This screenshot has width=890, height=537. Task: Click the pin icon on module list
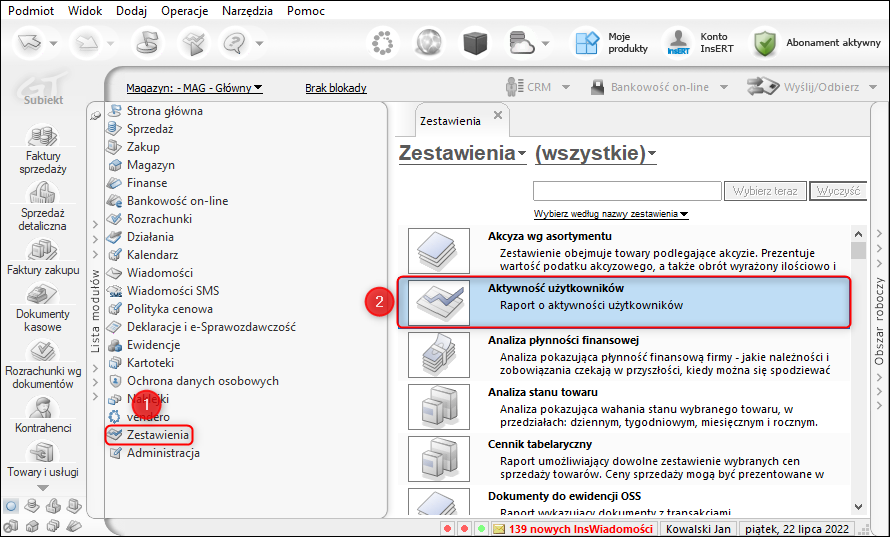pos(95,115)
